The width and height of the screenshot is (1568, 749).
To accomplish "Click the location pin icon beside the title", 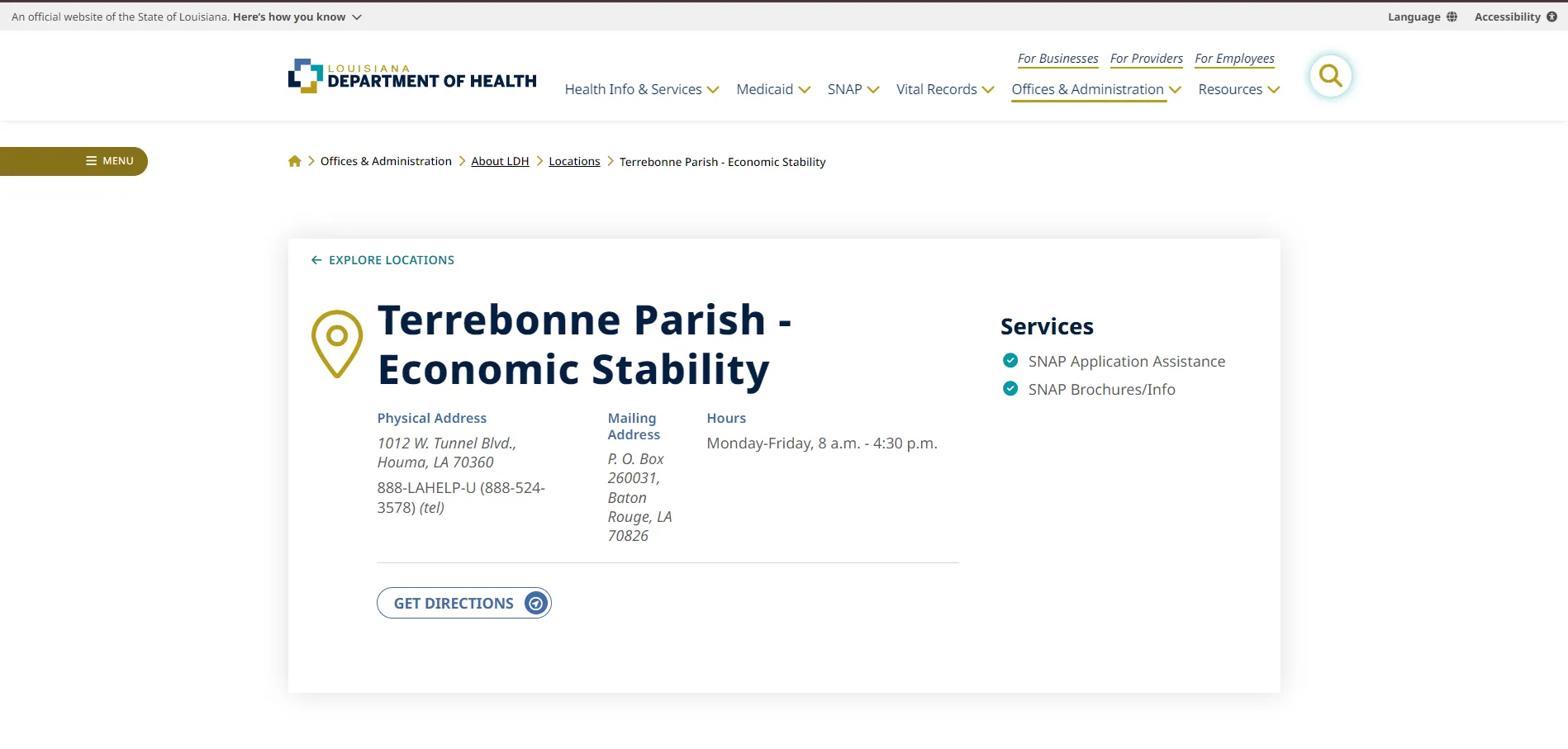I will tap(337, 344).
